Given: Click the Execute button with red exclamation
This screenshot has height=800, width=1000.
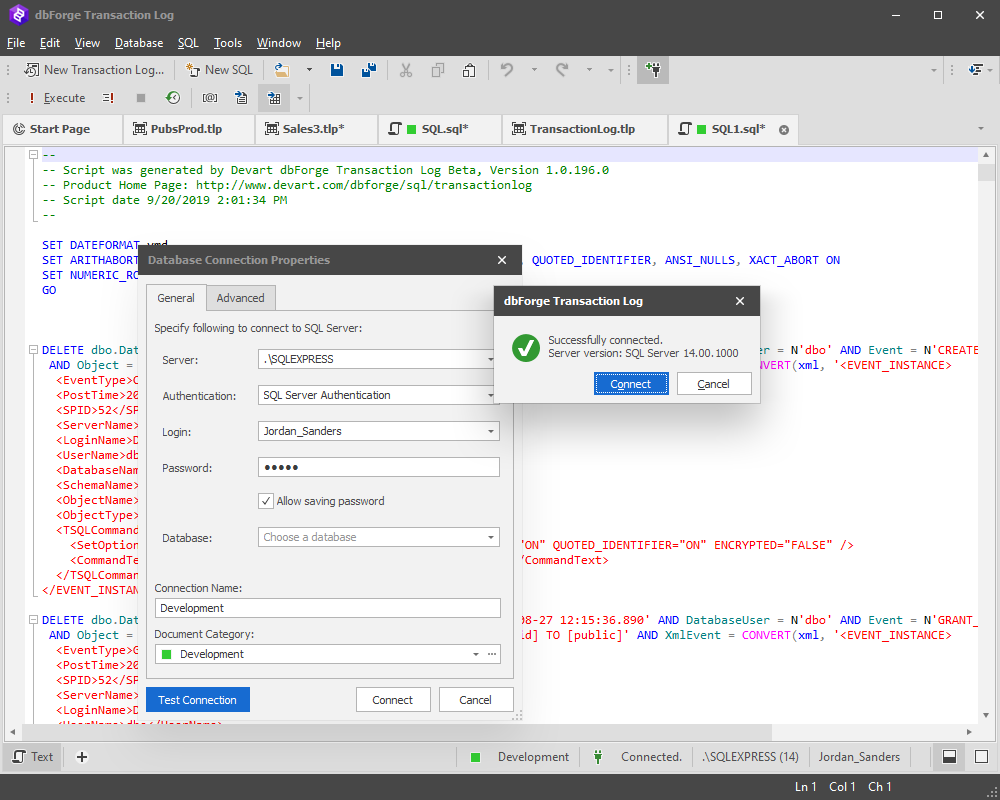Looking at the screenshot, I should click(57, 98).
